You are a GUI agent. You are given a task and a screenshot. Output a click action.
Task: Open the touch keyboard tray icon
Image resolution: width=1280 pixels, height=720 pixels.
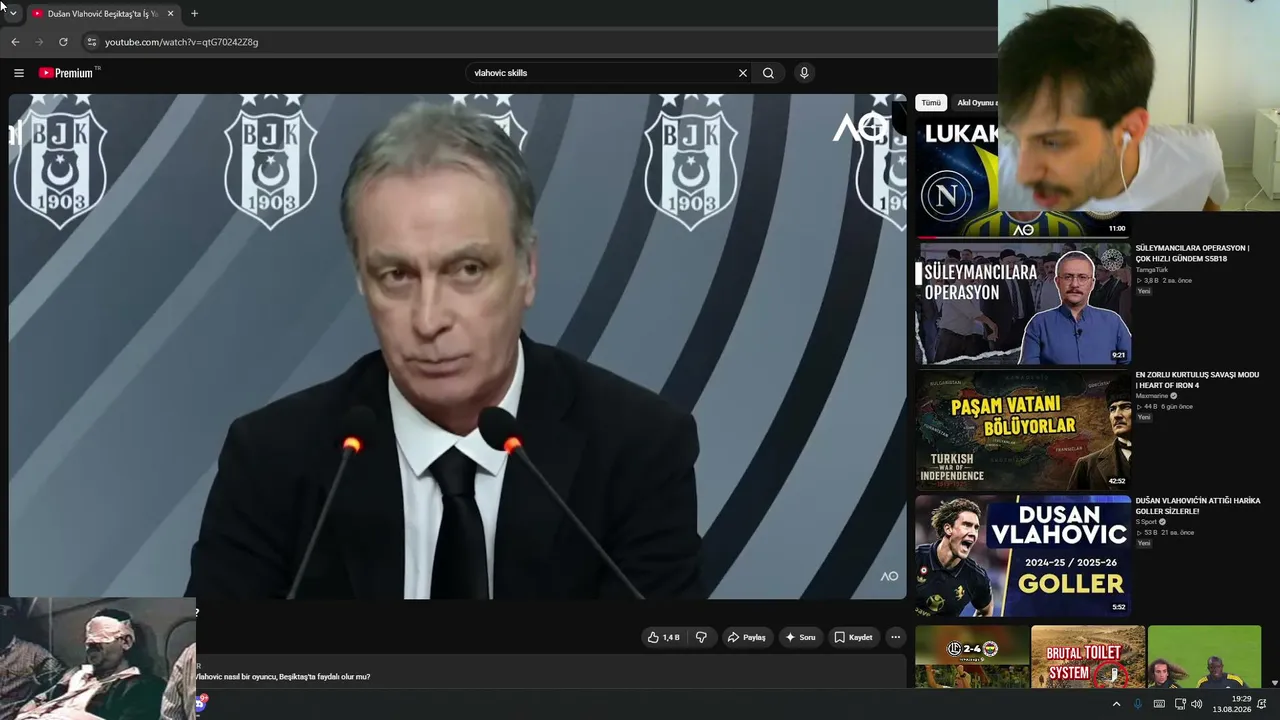point(1159,704)
